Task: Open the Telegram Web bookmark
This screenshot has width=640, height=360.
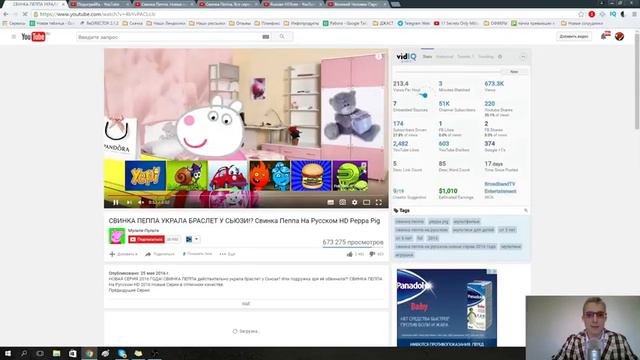Action: (x=413, y=23)
